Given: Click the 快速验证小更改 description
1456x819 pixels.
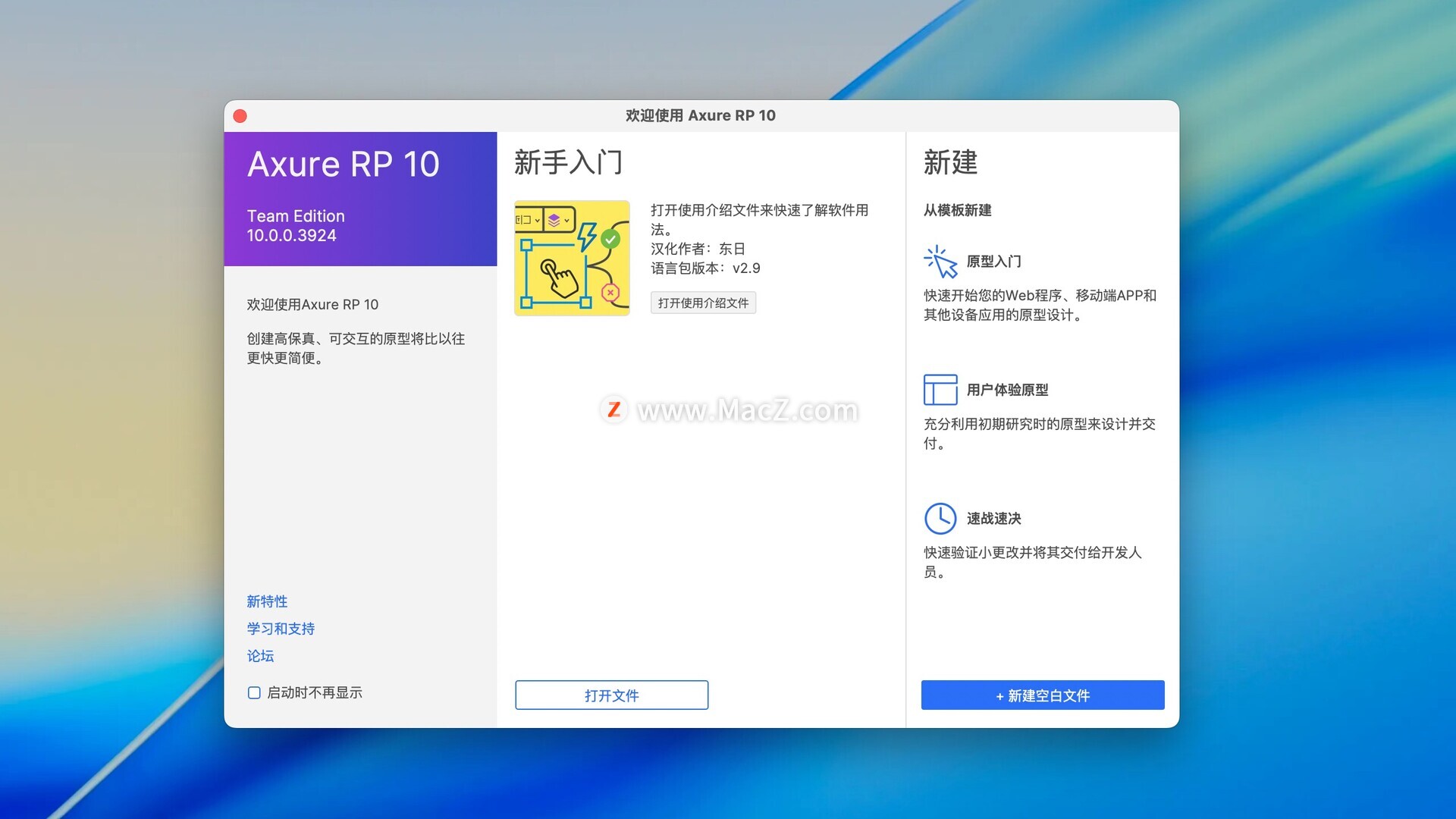Looking at the screenshot, I should click(x=1032, y=562).
